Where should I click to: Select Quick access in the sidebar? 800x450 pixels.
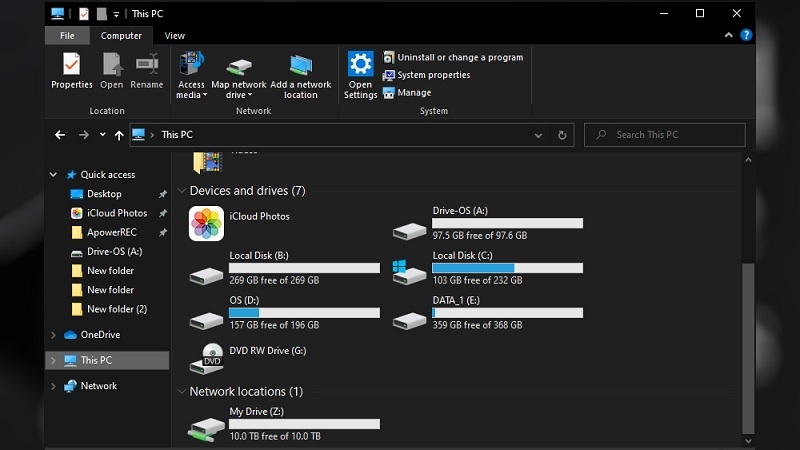click(108, 174)
